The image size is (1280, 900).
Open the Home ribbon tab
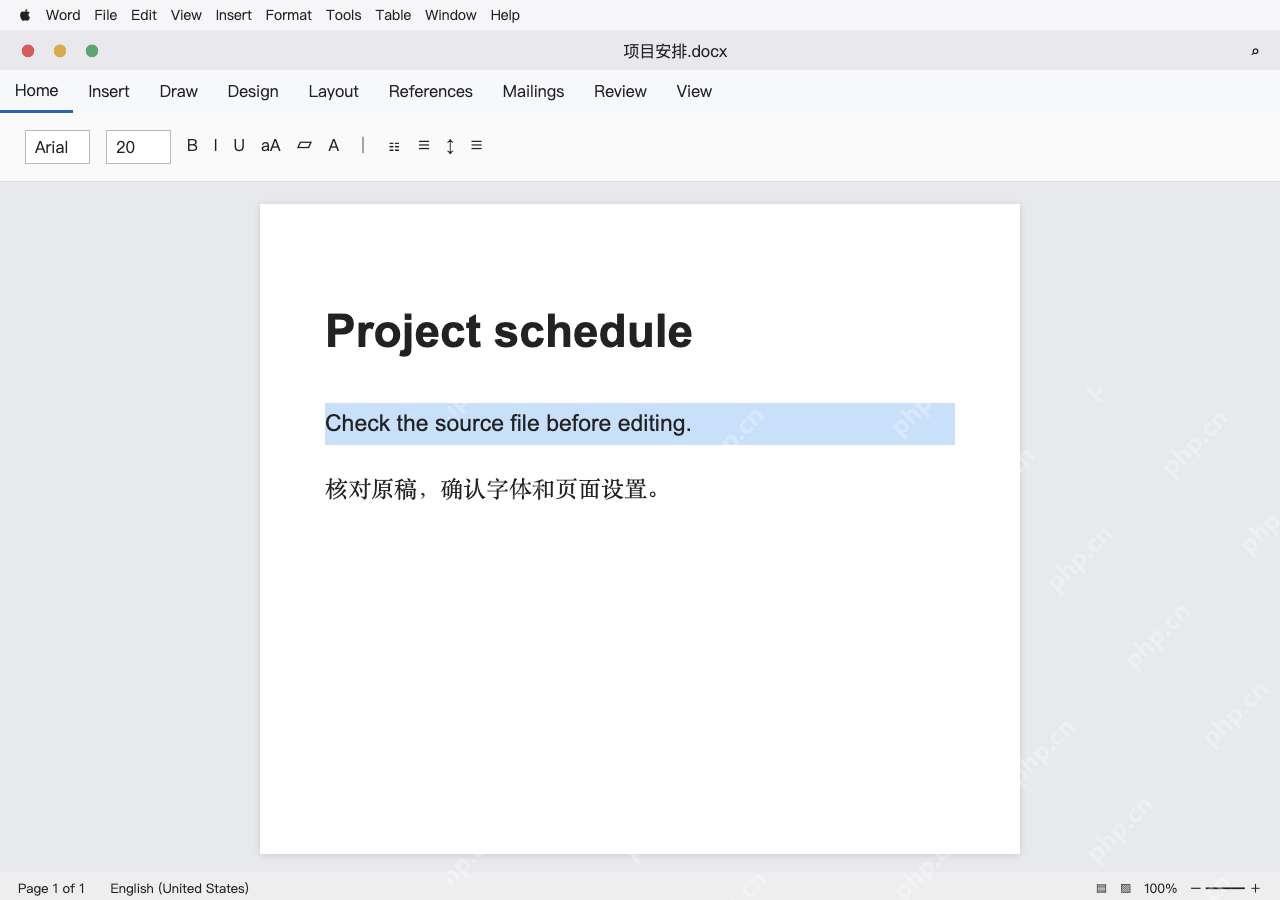[36, 91]
